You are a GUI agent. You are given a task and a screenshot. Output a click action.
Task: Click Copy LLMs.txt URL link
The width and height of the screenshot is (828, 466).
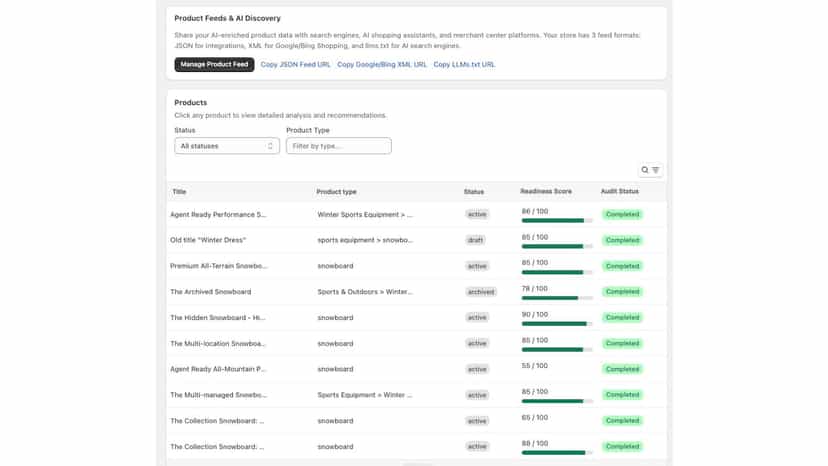pos(464,64)
